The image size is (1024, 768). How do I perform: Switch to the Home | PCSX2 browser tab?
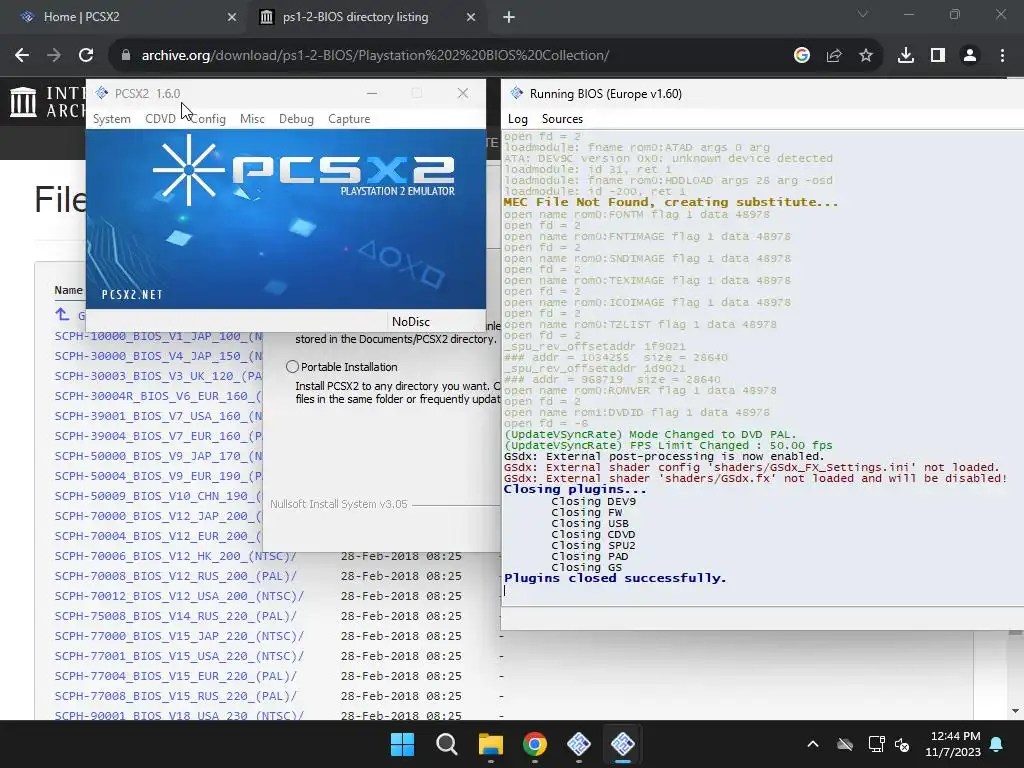pos(124,17)
